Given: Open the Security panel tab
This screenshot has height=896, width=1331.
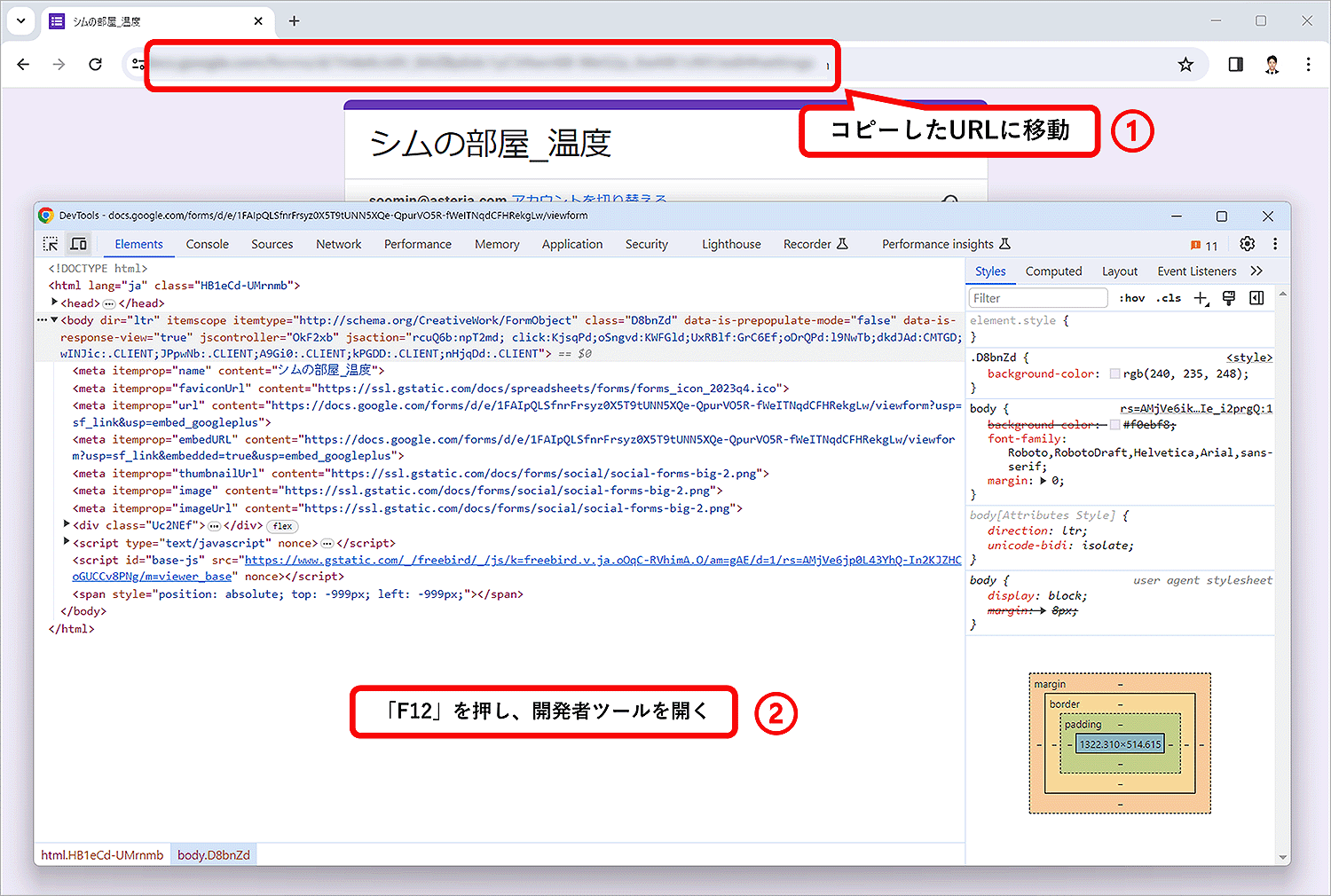Looking at the screenshot, I should [647, 244].
